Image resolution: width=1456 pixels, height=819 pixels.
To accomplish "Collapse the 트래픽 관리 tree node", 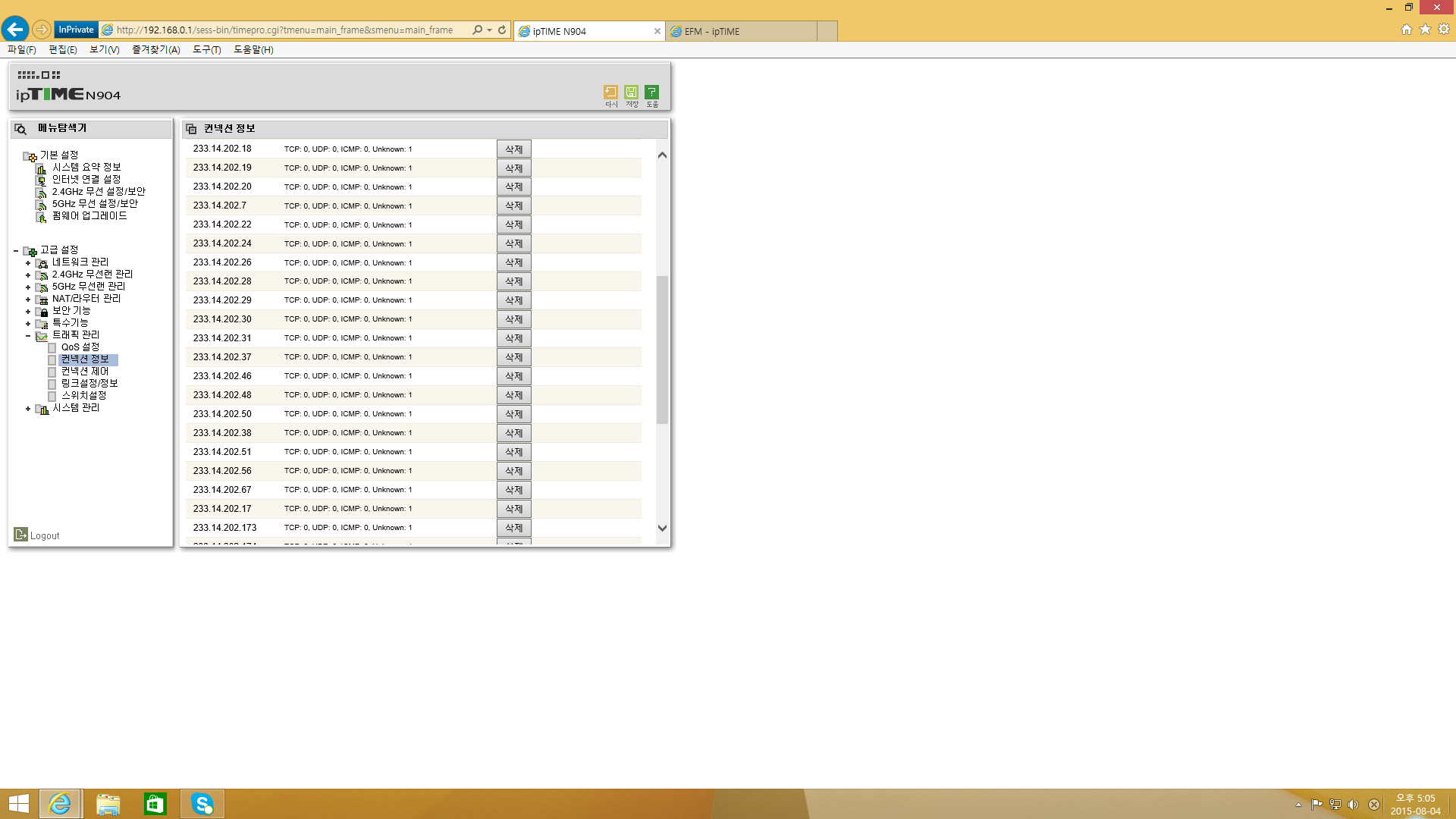I will point(28,336).
